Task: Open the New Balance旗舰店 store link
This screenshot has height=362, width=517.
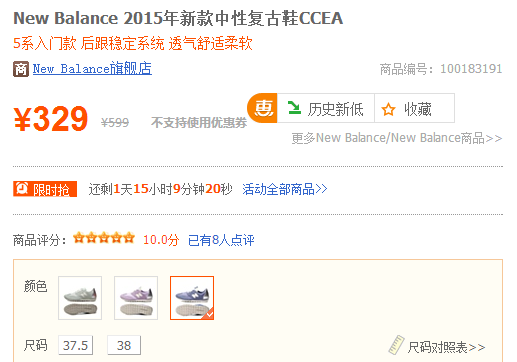Action: click(x=92, y=69)
